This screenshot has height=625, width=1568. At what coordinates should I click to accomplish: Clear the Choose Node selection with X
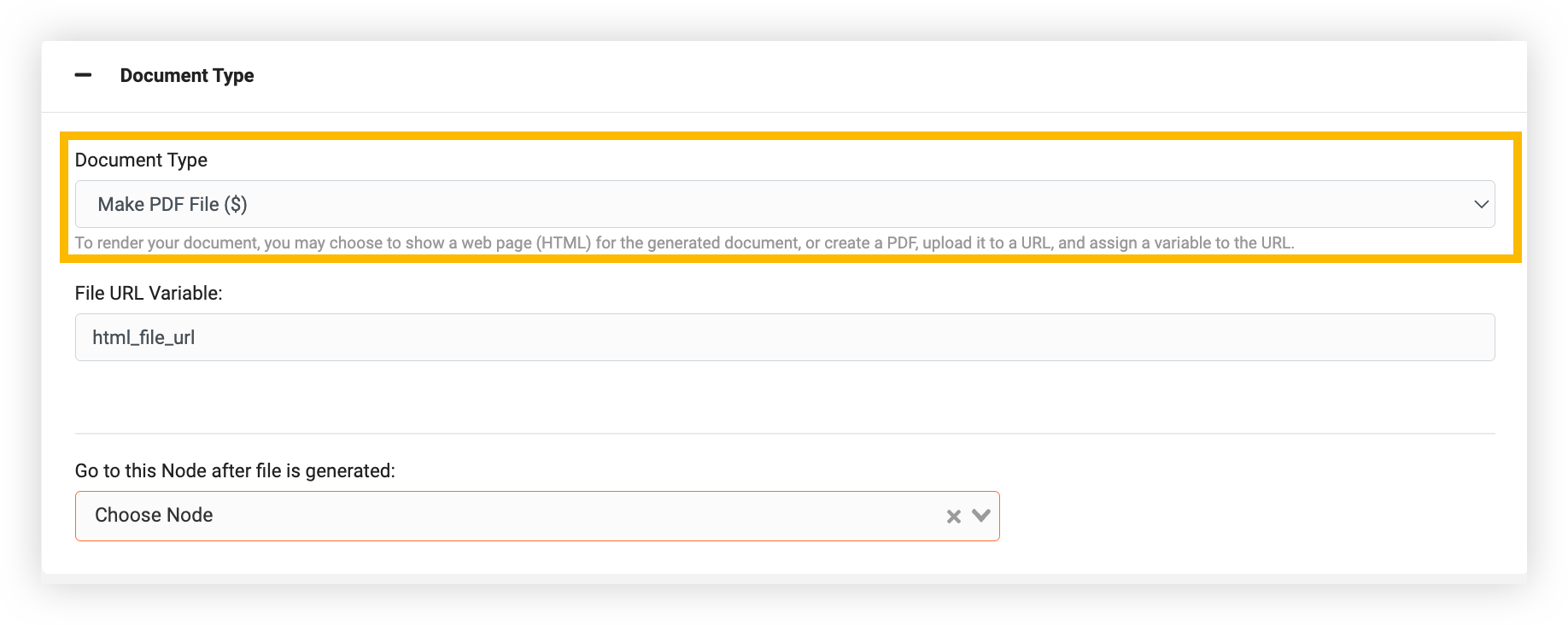coord(954,516)
